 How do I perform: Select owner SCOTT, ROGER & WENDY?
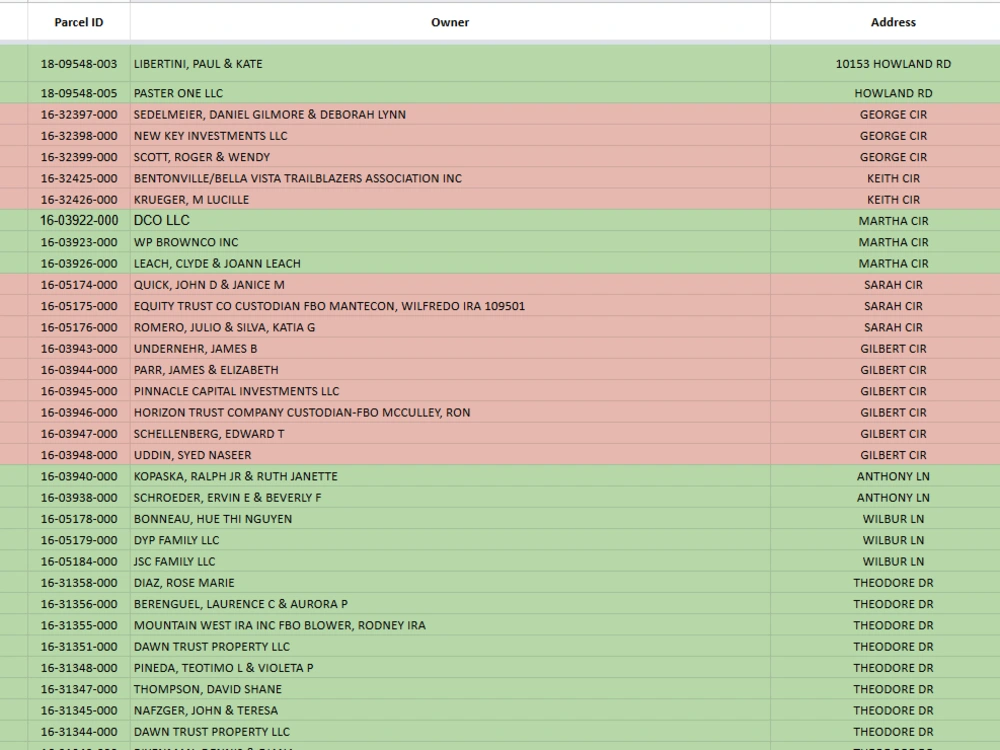coord(450,157)
